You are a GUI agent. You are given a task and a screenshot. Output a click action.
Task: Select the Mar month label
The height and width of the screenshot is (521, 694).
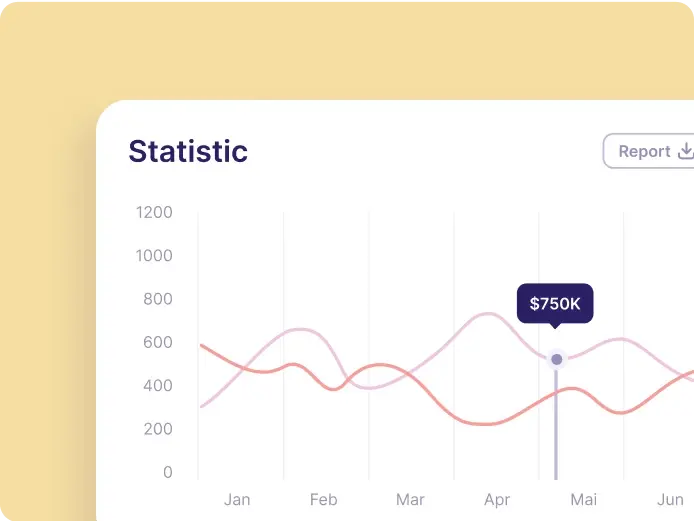tap(410, 500)
